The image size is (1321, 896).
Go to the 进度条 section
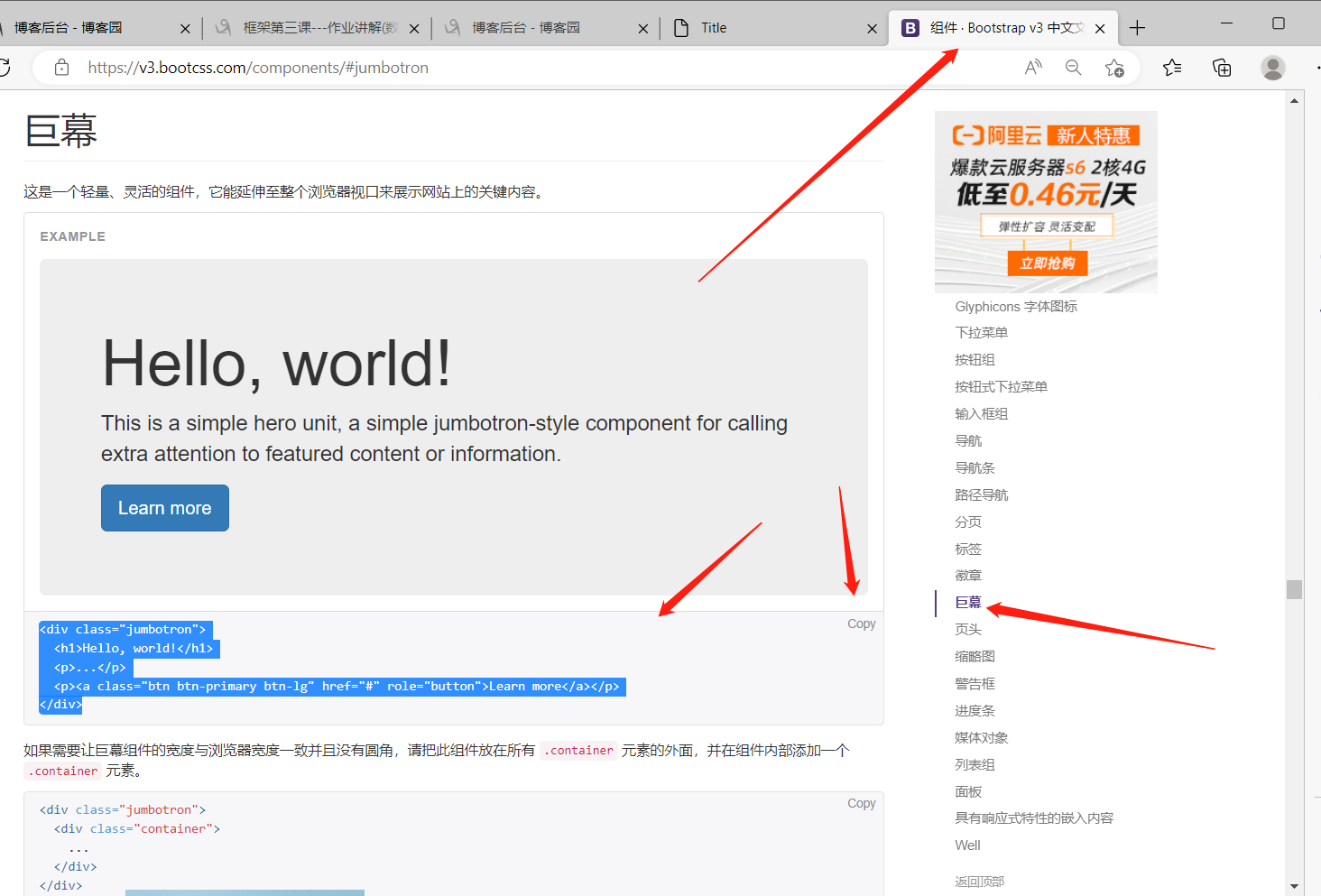tap(975, 711)
